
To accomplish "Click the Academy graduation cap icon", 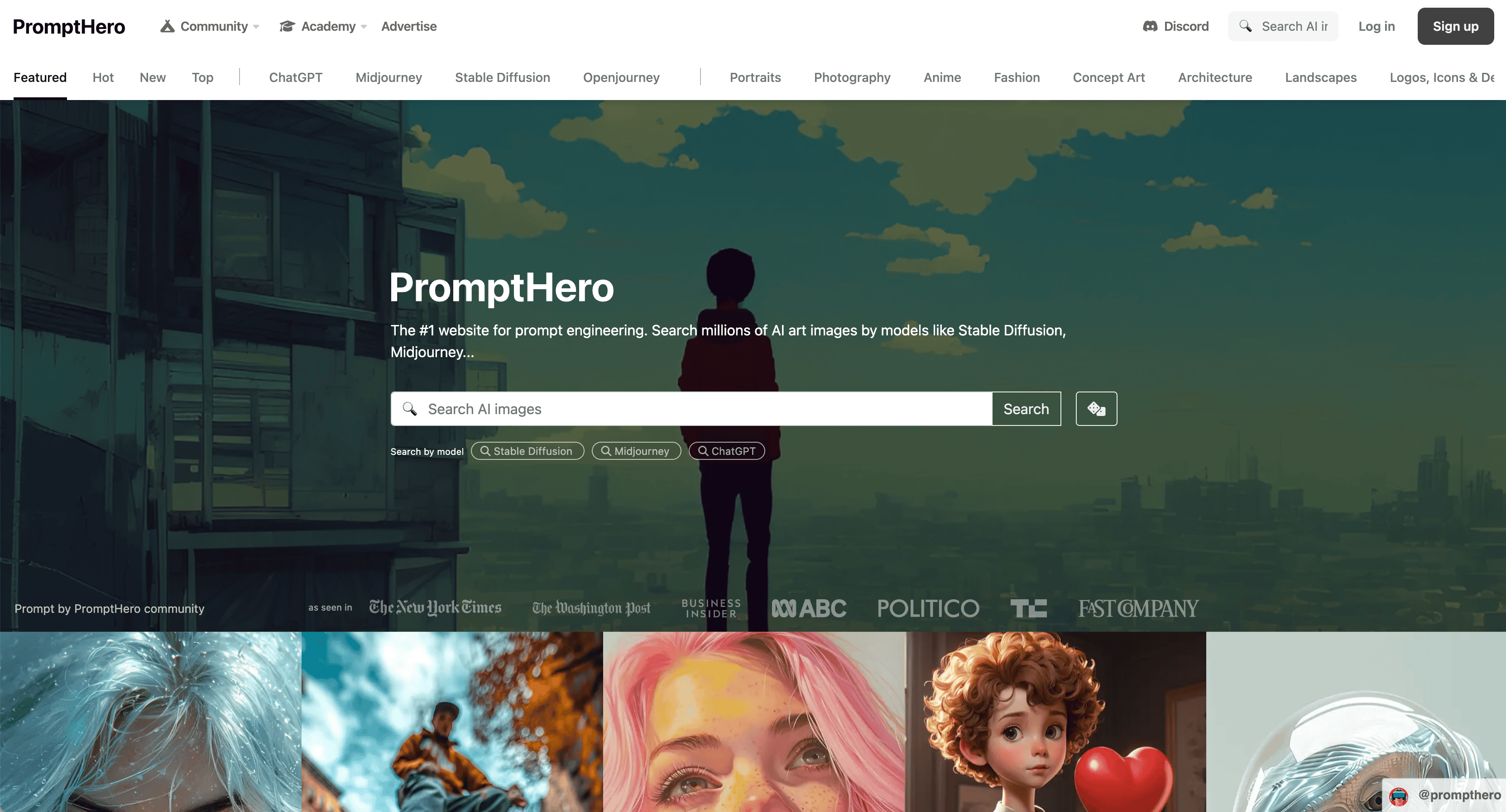I will click(287, 26).
